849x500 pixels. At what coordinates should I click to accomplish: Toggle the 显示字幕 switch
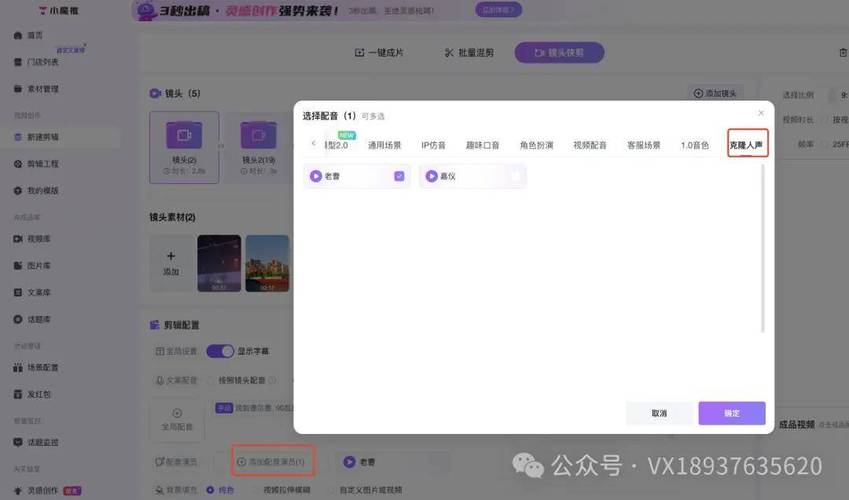220,351
